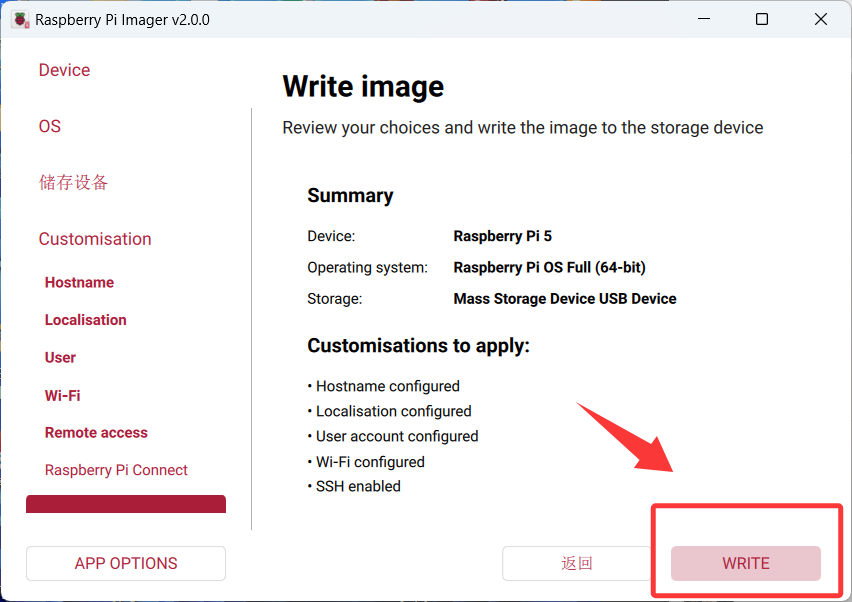Click the 'Write image' title
The height and width of the screenshot is (602, 852).
pyautogui.click(x=363, y=86)
